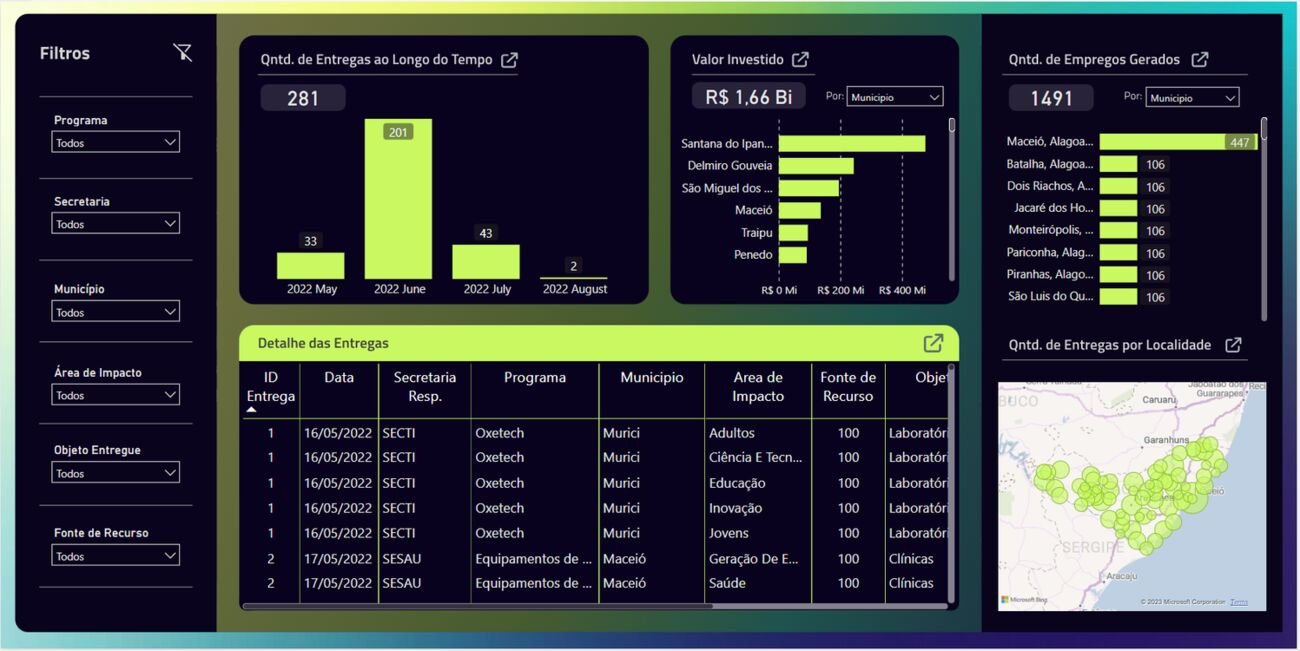Viewport: 1300px width, 651px height.
Task: Select the 2022 July bar
Action: (486, 262)
